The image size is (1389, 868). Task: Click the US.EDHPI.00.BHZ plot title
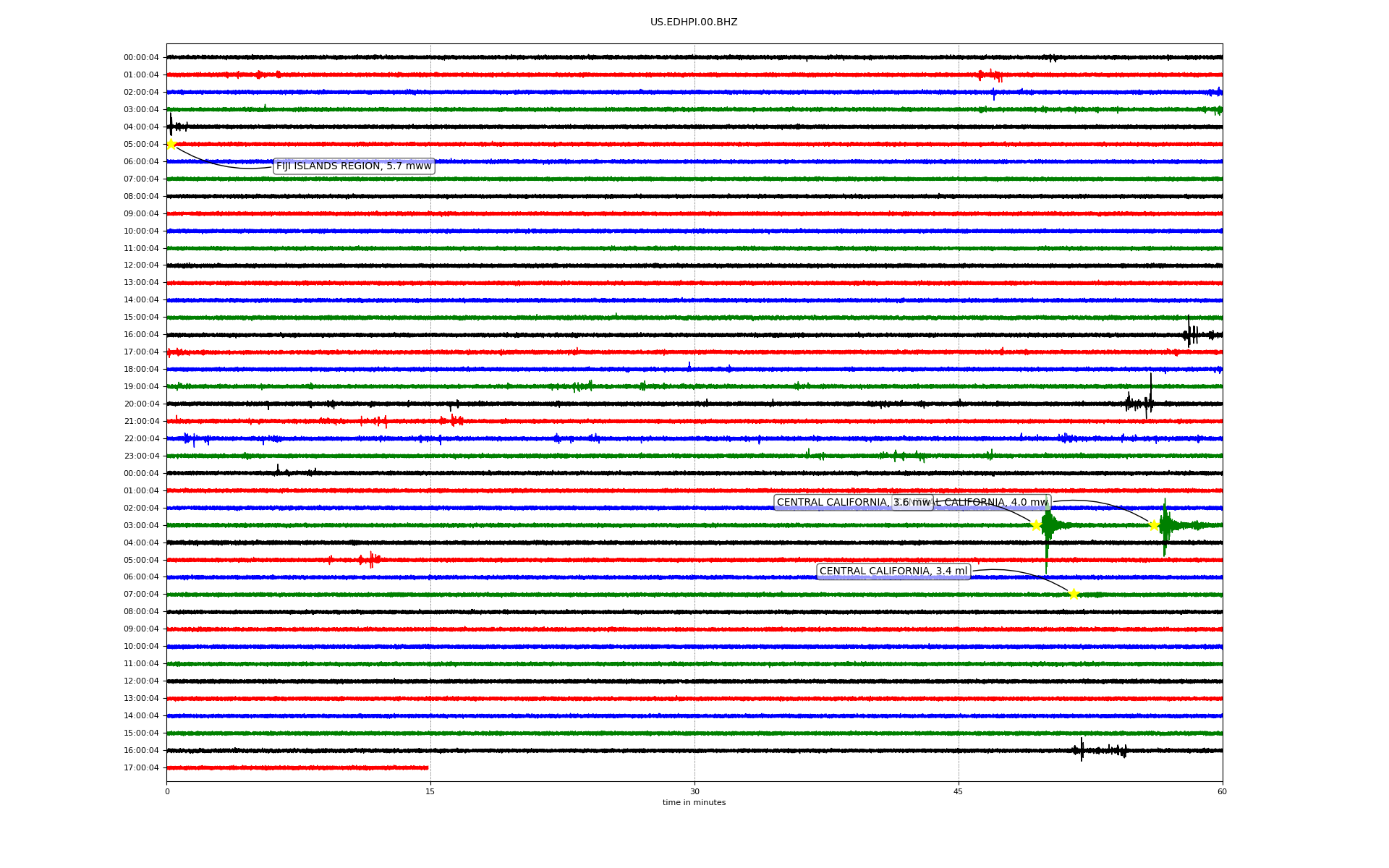[x=693, y=22]
